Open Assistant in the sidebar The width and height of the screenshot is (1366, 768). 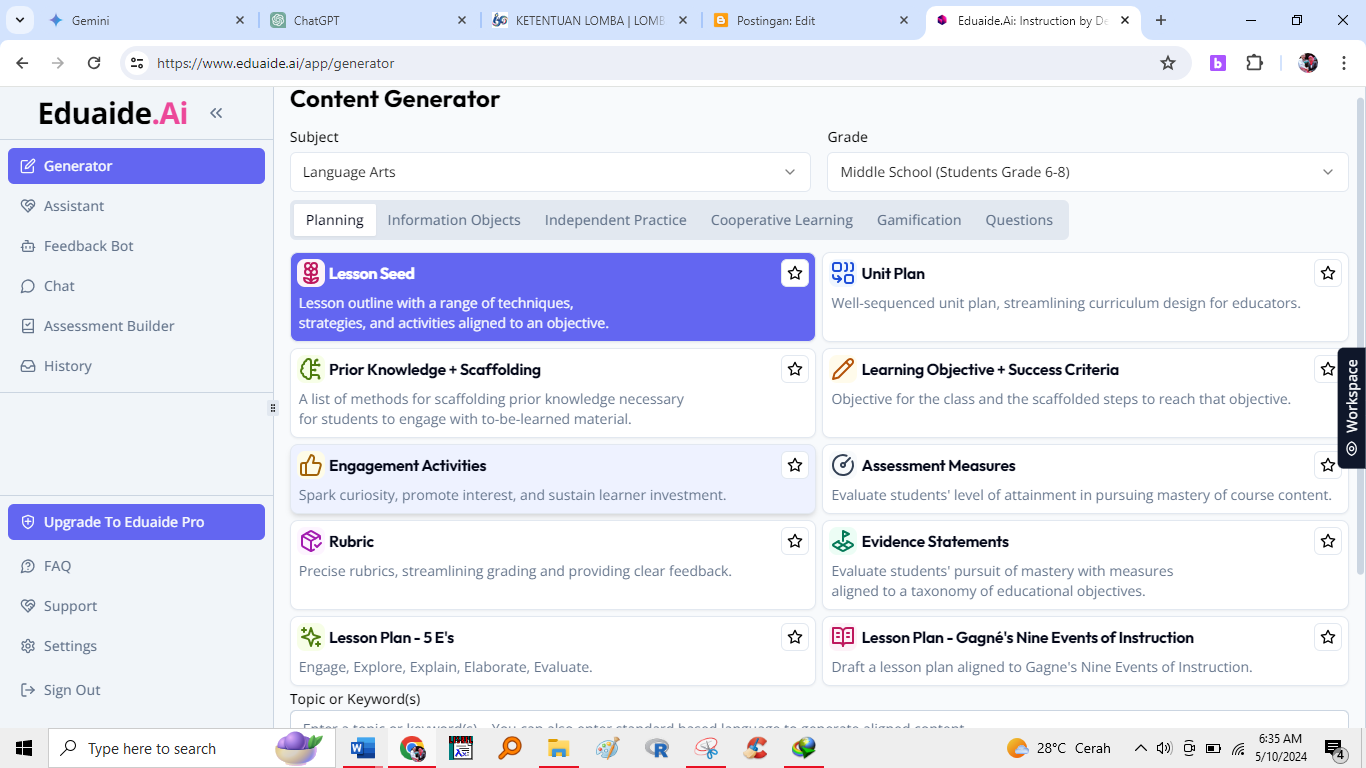point(136,206)
